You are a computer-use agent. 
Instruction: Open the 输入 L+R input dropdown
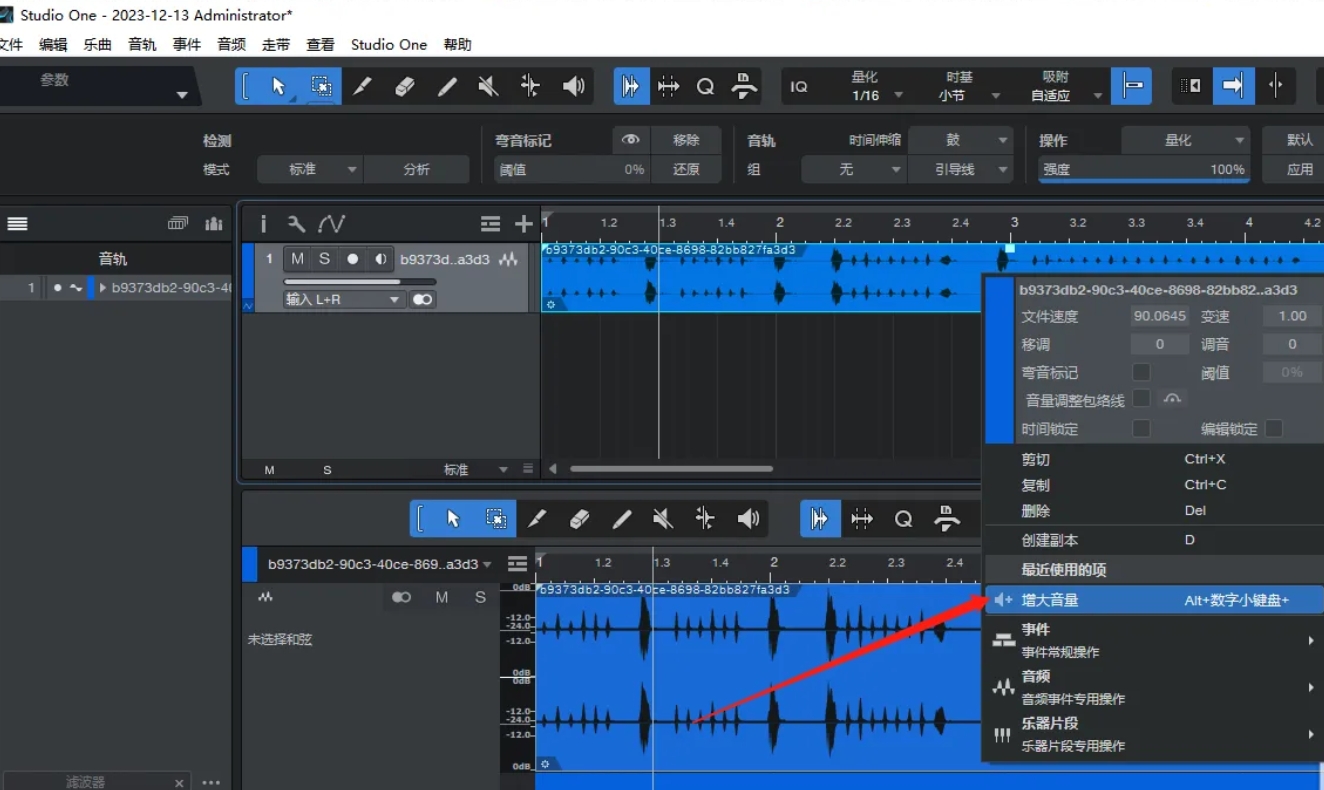click(344, 299)
